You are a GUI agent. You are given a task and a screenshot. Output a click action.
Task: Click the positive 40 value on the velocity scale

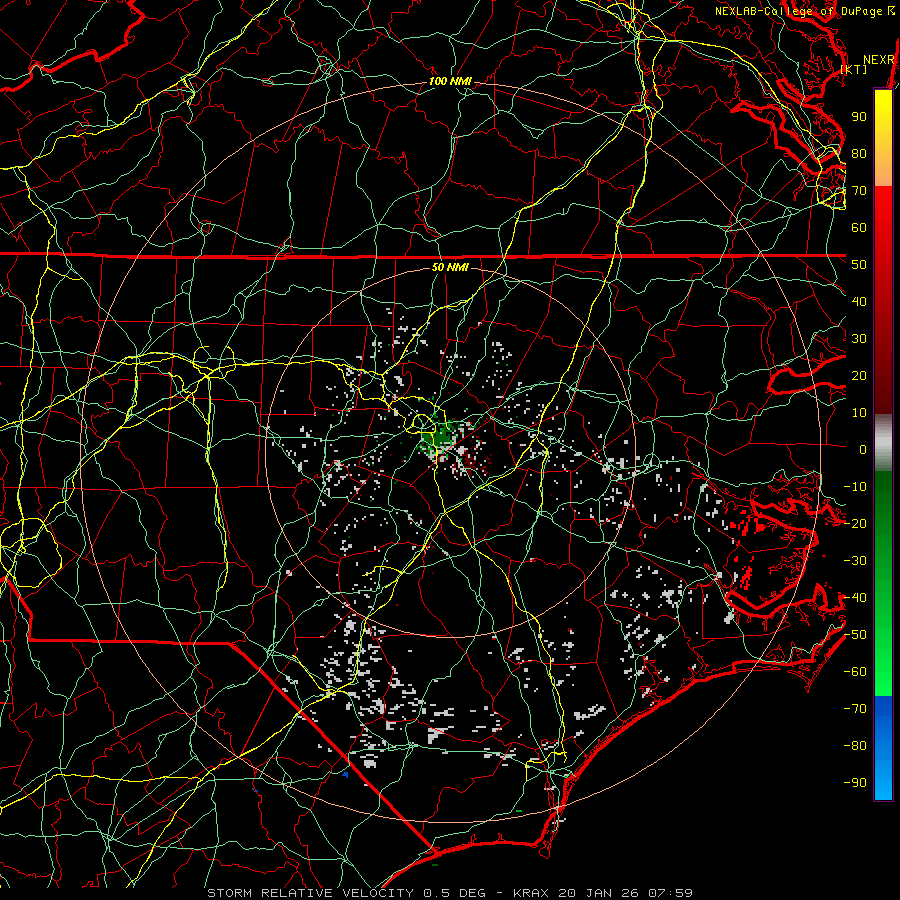point(859,302)
